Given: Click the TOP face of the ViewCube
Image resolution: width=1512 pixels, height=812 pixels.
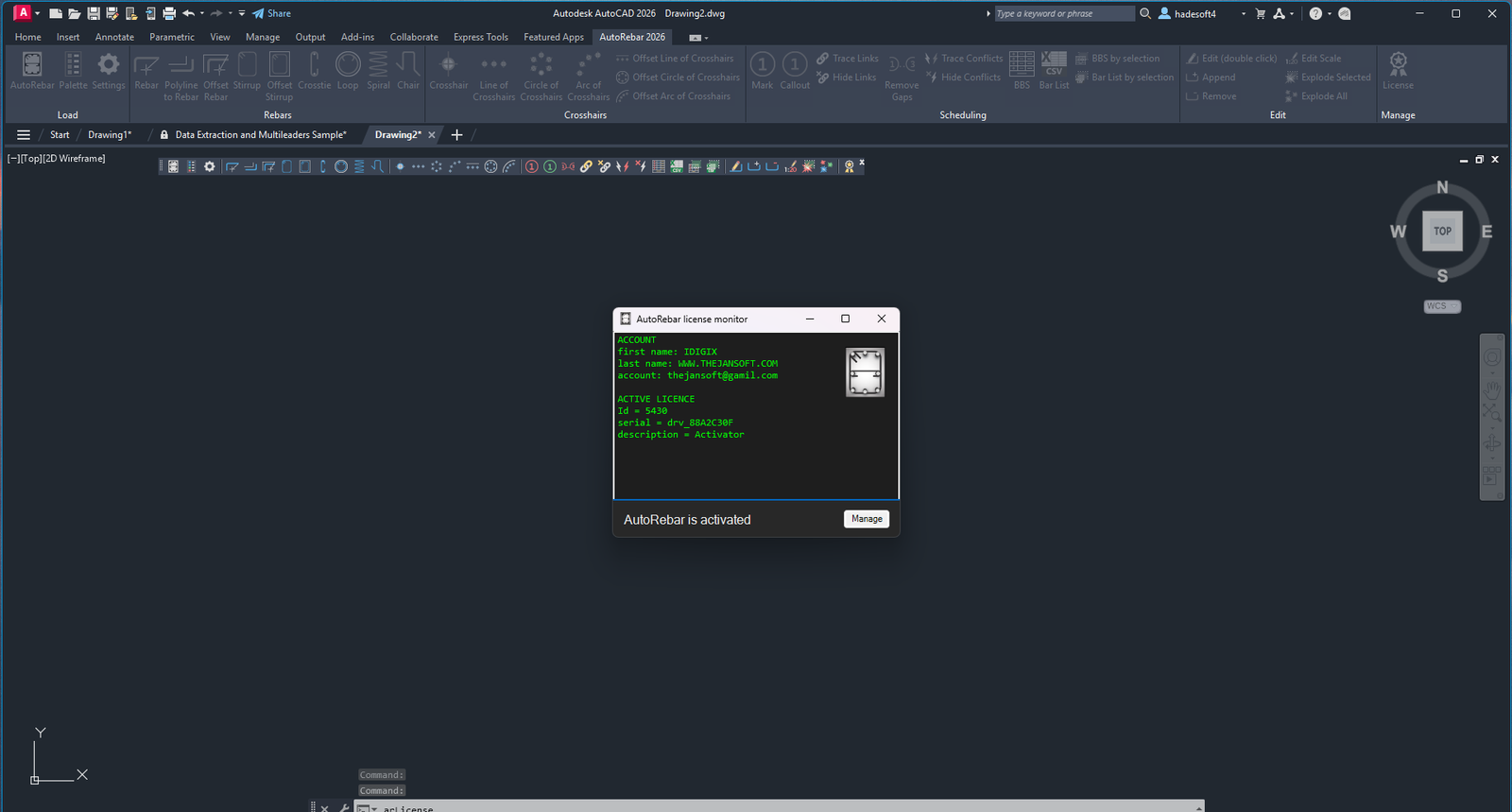Looking at the screenshot, I should tap(1442, 231).
